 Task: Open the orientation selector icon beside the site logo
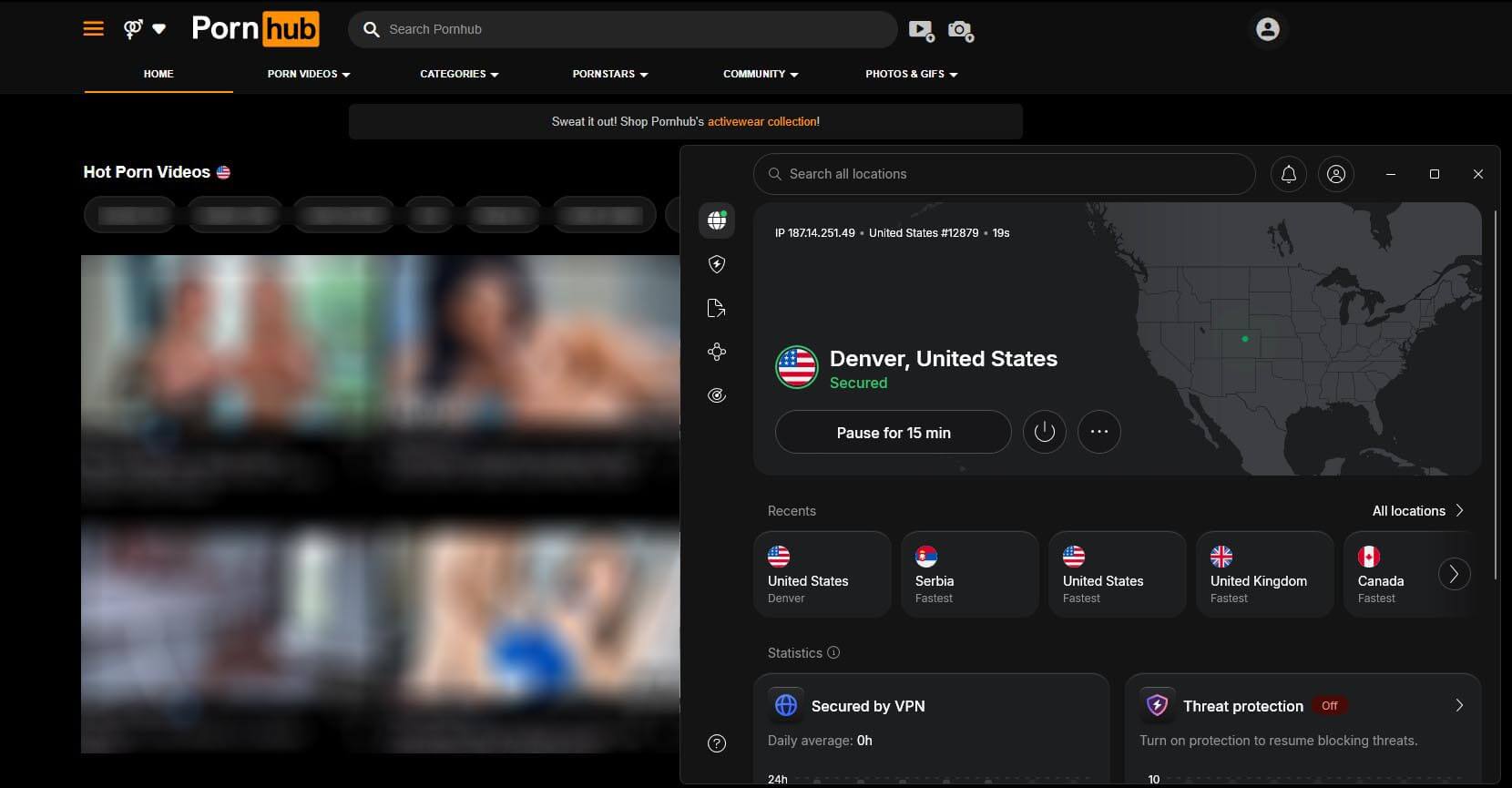coord(134,29)
